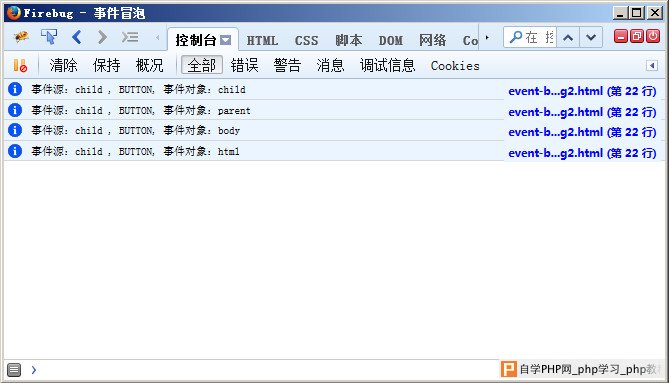This screenshot has width=670, height=383.
Task: Click the 清除 button
Action: coord(64,65)
